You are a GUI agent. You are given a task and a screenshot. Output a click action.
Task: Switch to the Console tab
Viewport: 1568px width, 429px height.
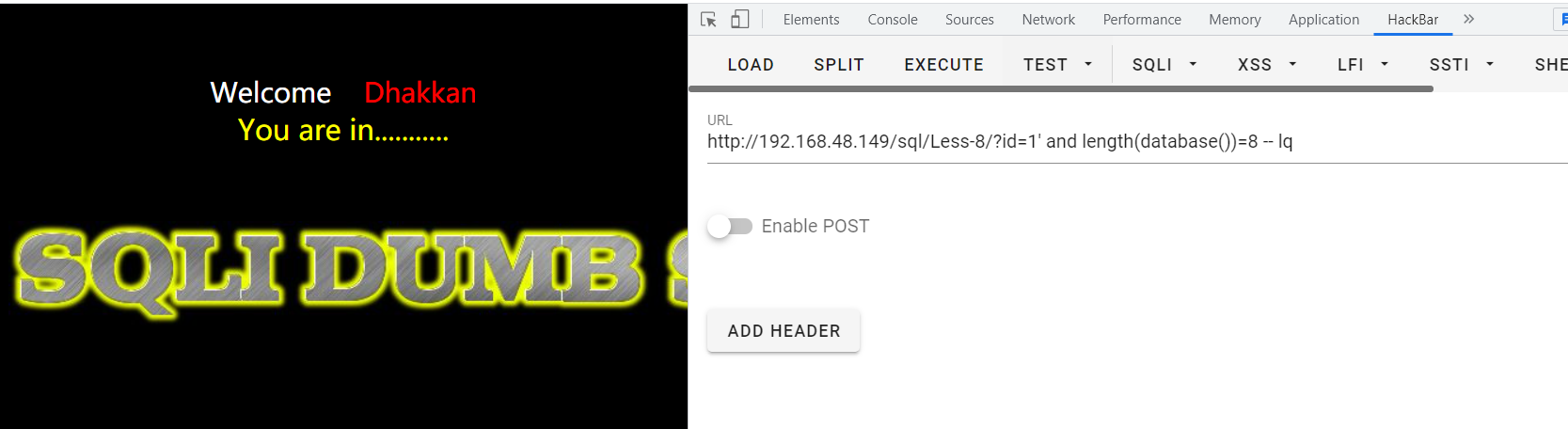point(893,20)
